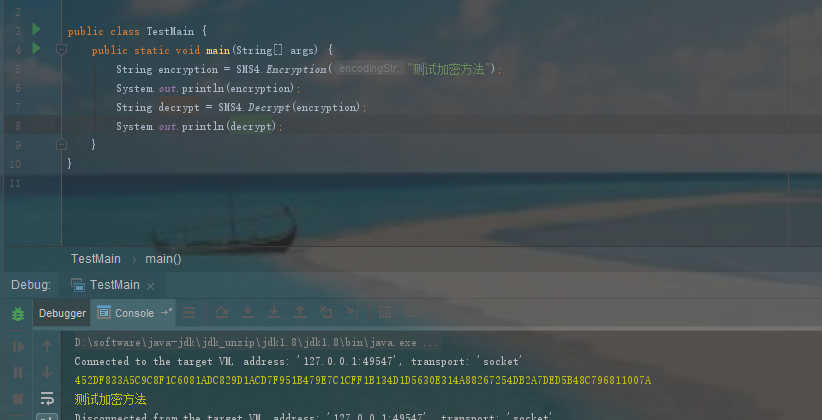The image size is (822, 420).
Task: Pause the debugged program
Action: [18, 372]
